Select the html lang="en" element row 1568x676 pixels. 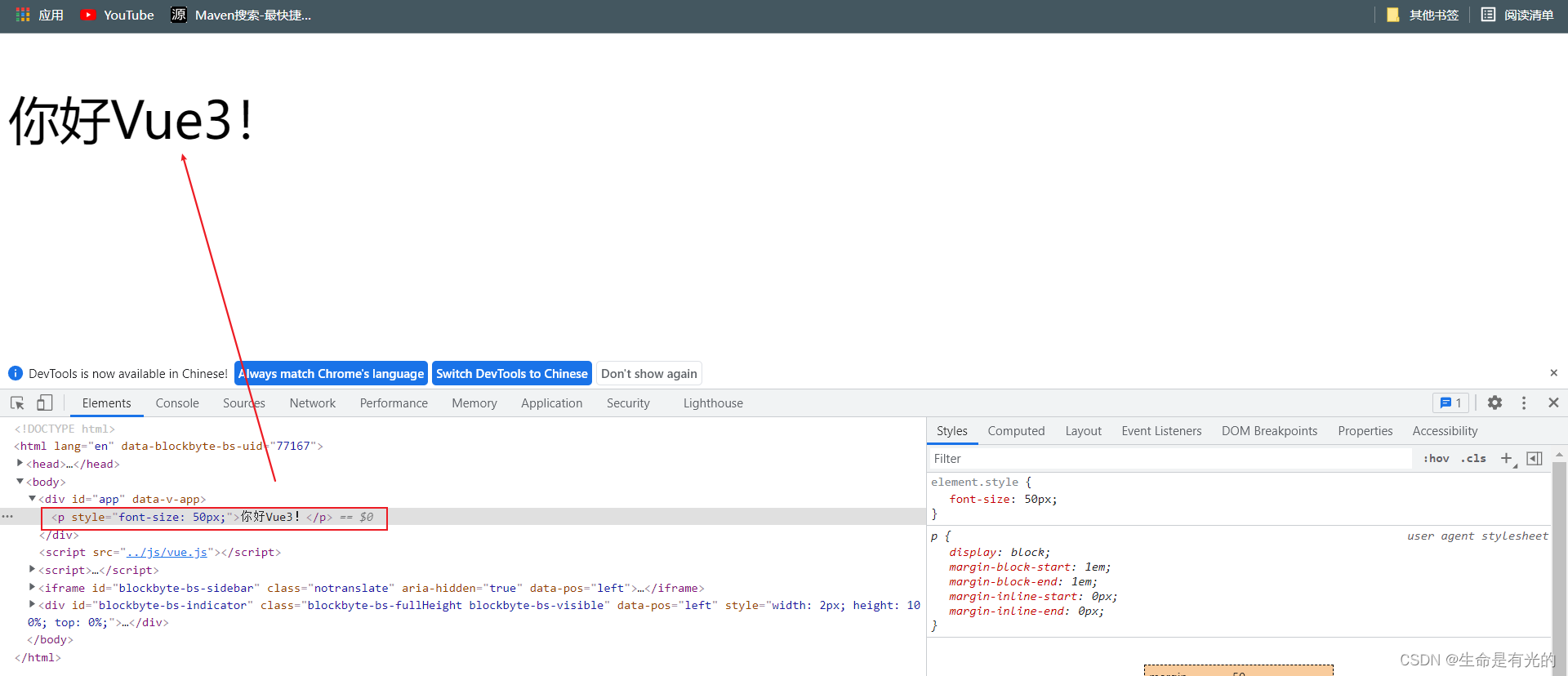pyautogui.click(x=168, y=446)
